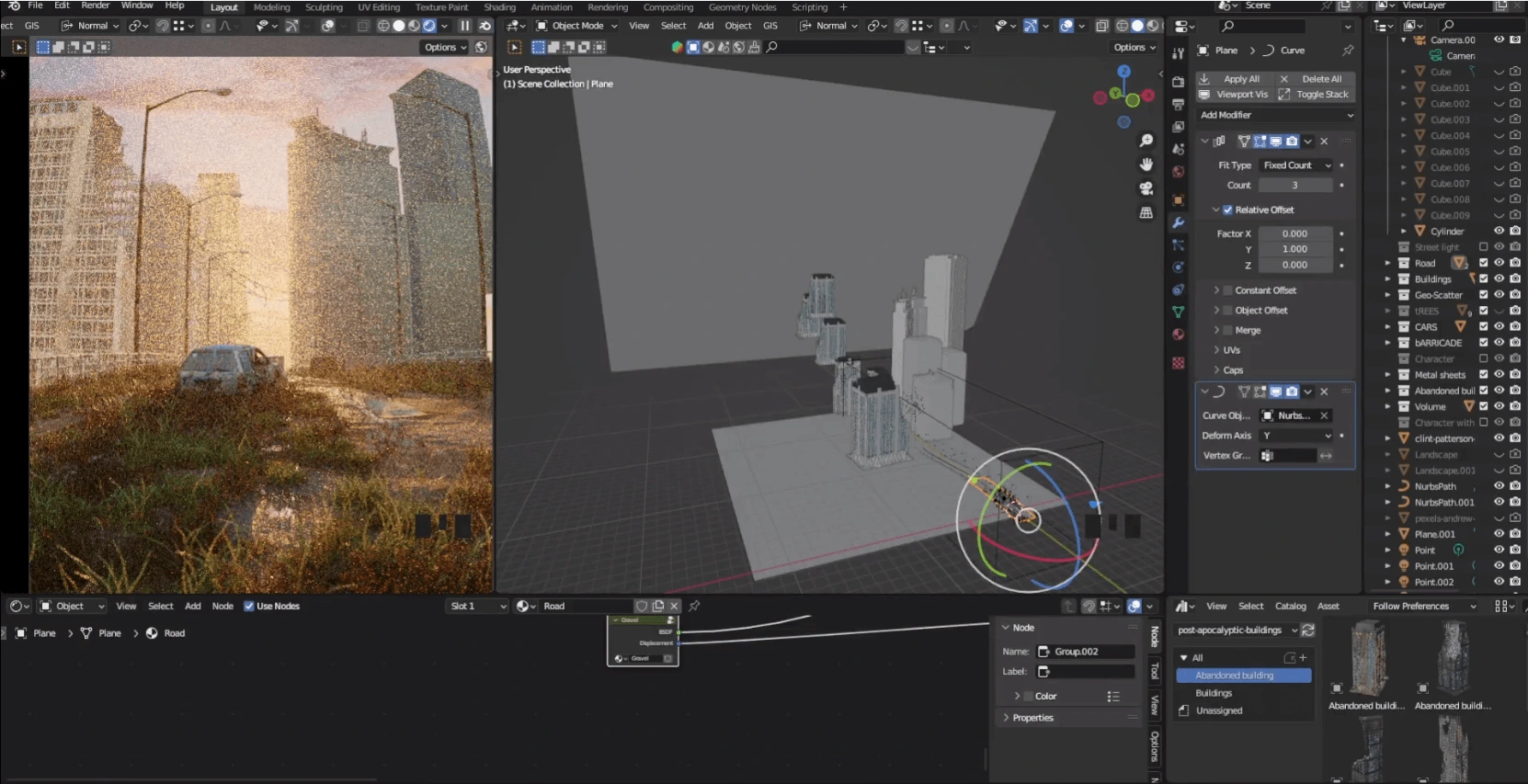Open the Modifier properties wrench tab
The width and height of the screenshot is (1528, 784).
coord(1178,223)
